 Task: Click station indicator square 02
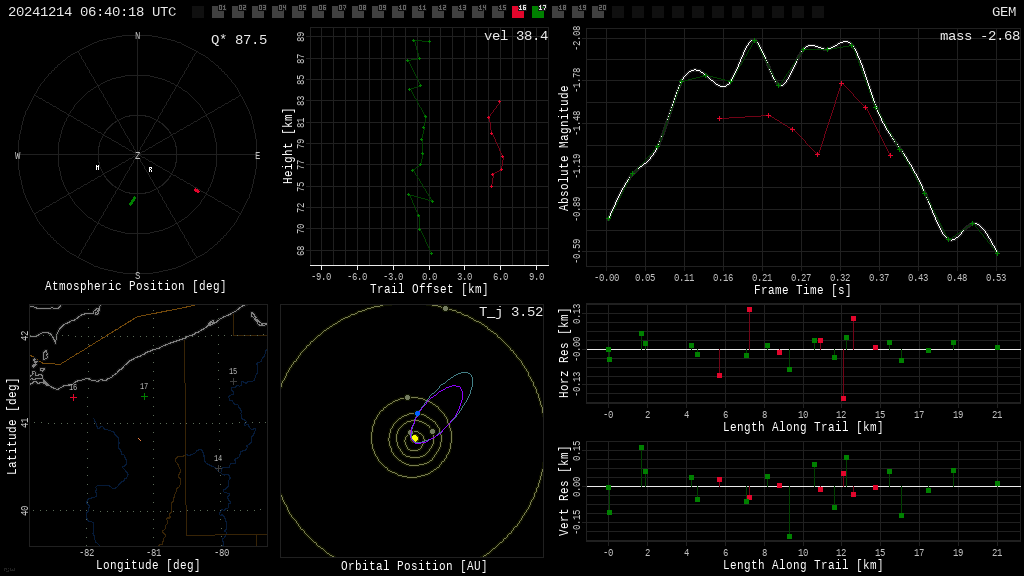coord(238,12)
